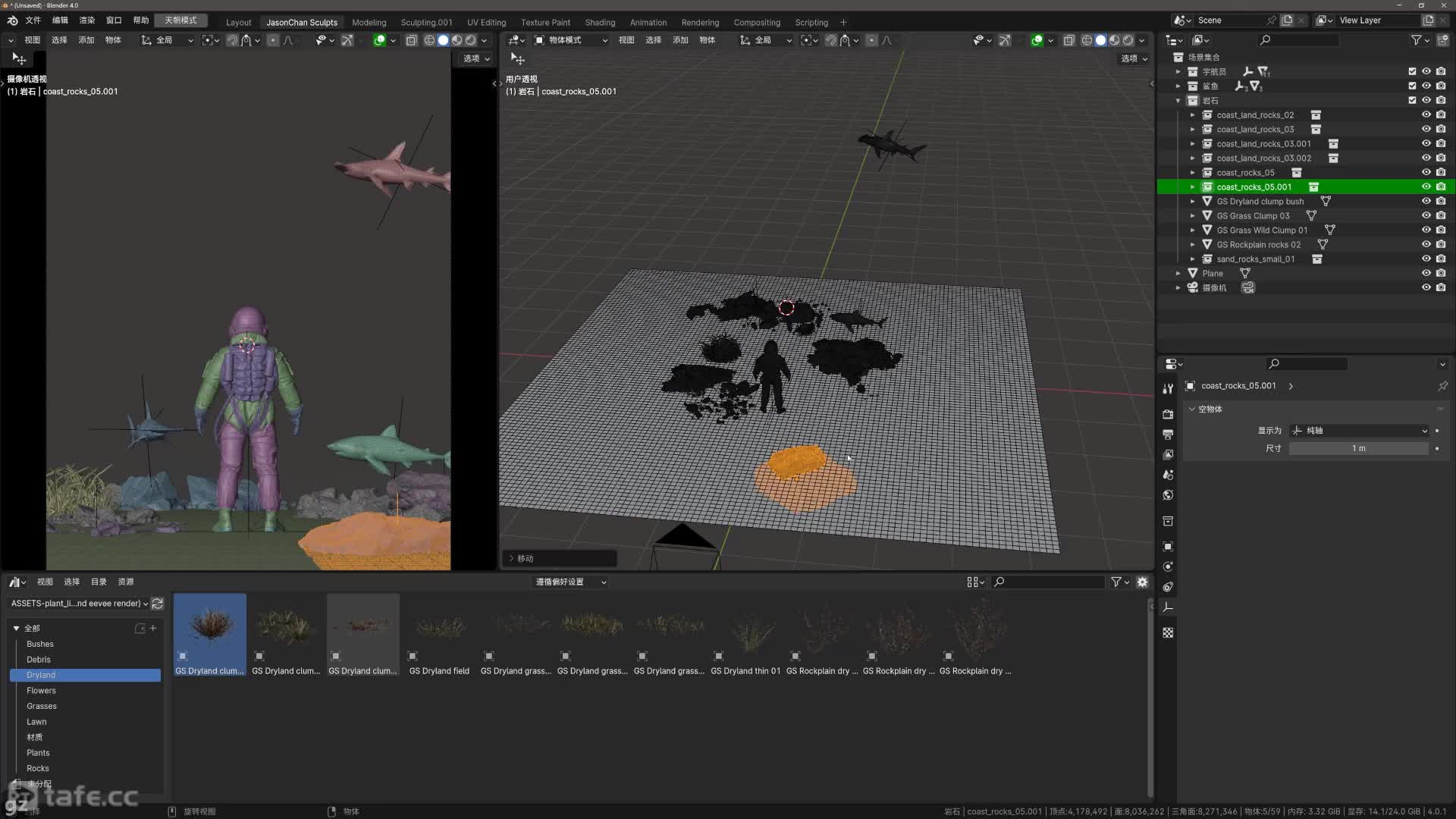
Task: Open the Render properties tab icon
Action: 1168,414
